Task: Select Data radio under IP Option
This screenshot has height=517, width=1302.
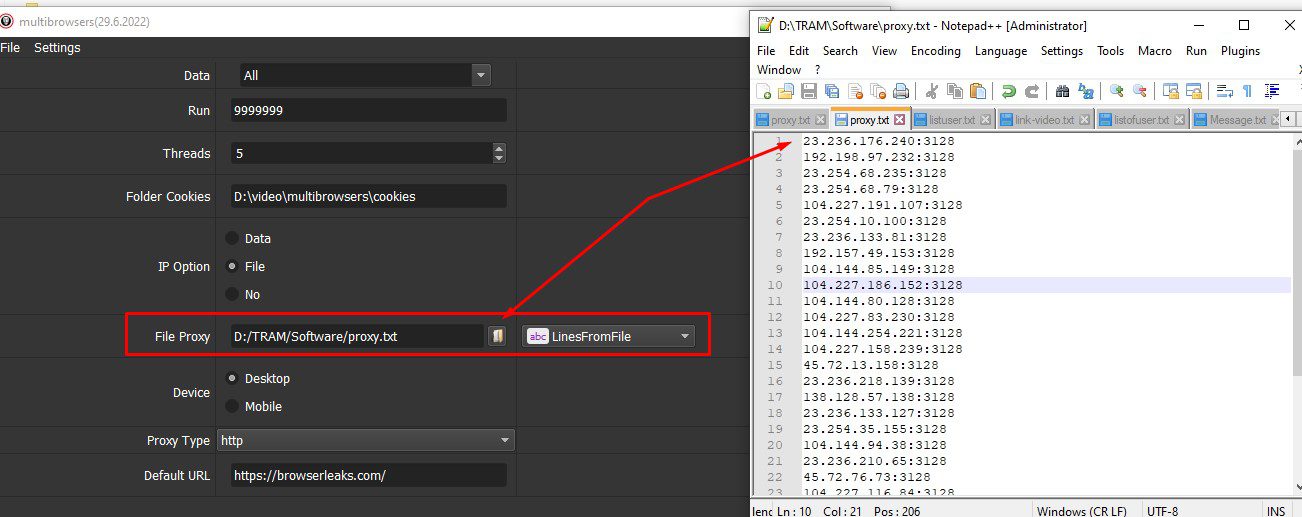Action: [x=232, y=239]
